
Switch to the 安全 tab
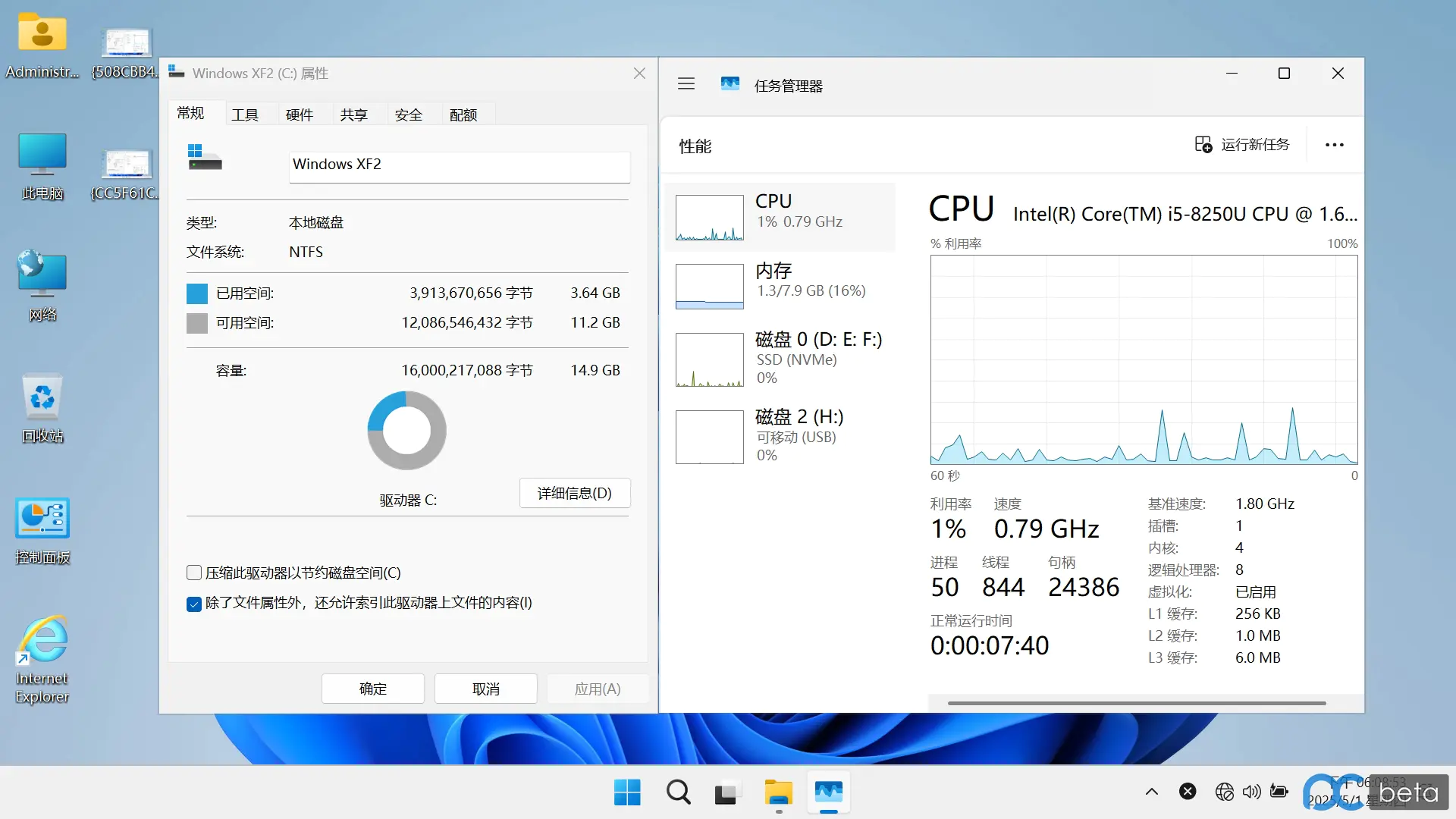pyautogui.click(x=409, y=115)
